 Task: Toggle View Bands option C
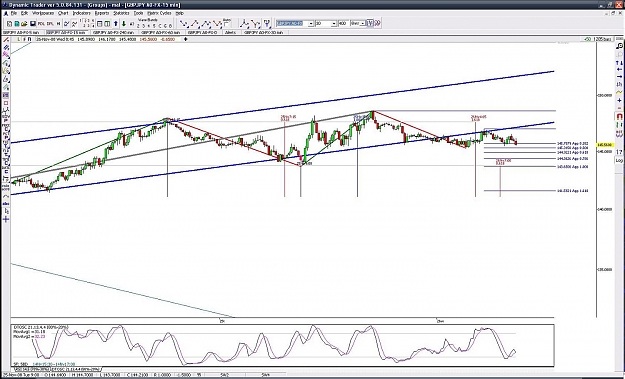pos(160,26)
